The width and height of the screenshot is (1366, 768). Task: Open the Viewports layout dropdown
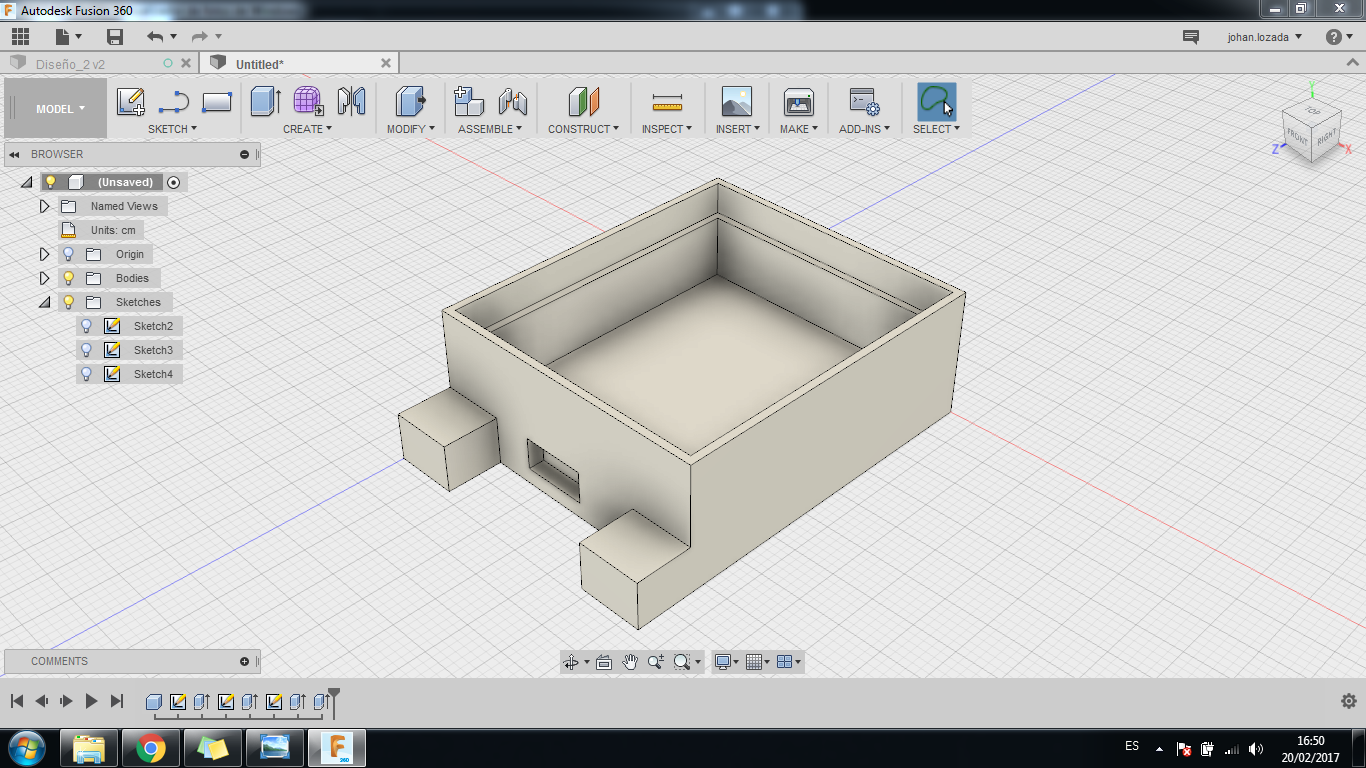[x=789, y=661]
